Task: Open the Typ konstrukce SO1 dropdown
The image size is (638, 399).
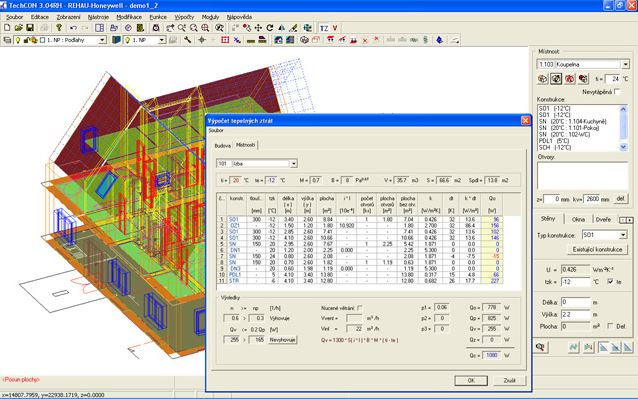Action: point(623,235)
